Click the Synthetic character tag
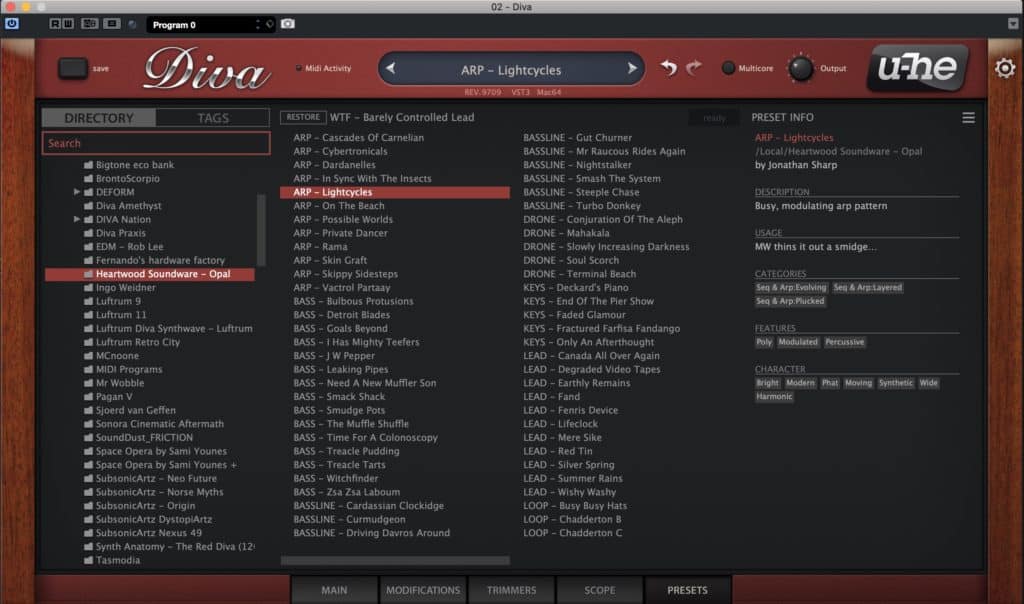The image size is (1024, 604). [895, 383]
